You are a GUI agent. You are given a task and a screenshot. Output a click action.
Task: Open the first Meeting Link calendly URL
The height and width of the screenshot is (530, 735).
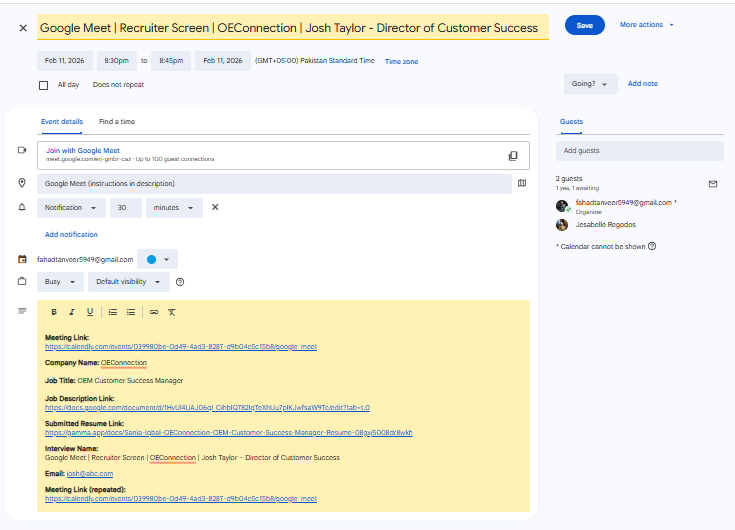click(181, 347)
